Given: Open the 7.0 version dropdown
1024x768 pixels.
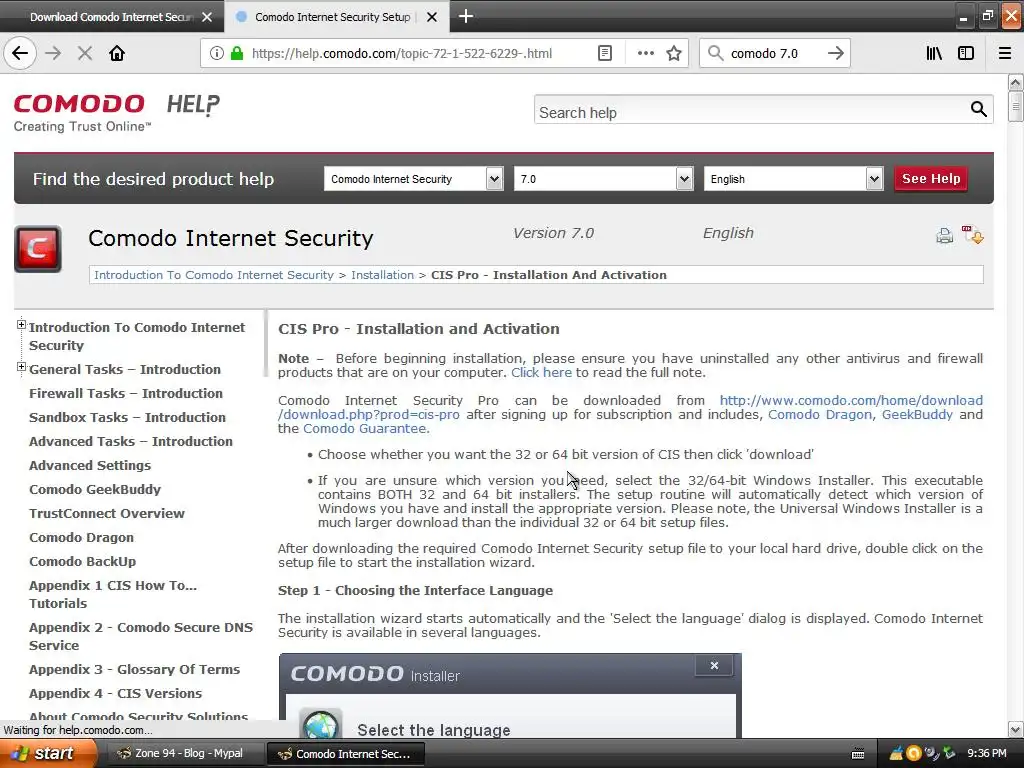Looking at the screenshot, I should pyautogui.click(x=603, y=179).
